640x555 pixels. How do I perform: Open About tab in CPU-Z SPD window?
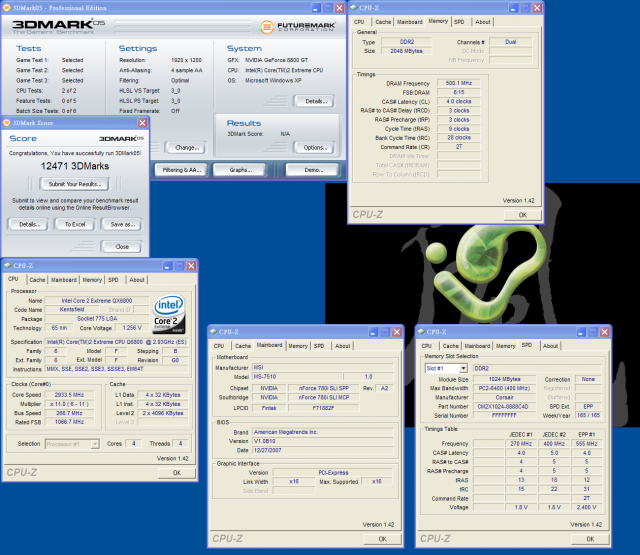click(x=550, y=346)
